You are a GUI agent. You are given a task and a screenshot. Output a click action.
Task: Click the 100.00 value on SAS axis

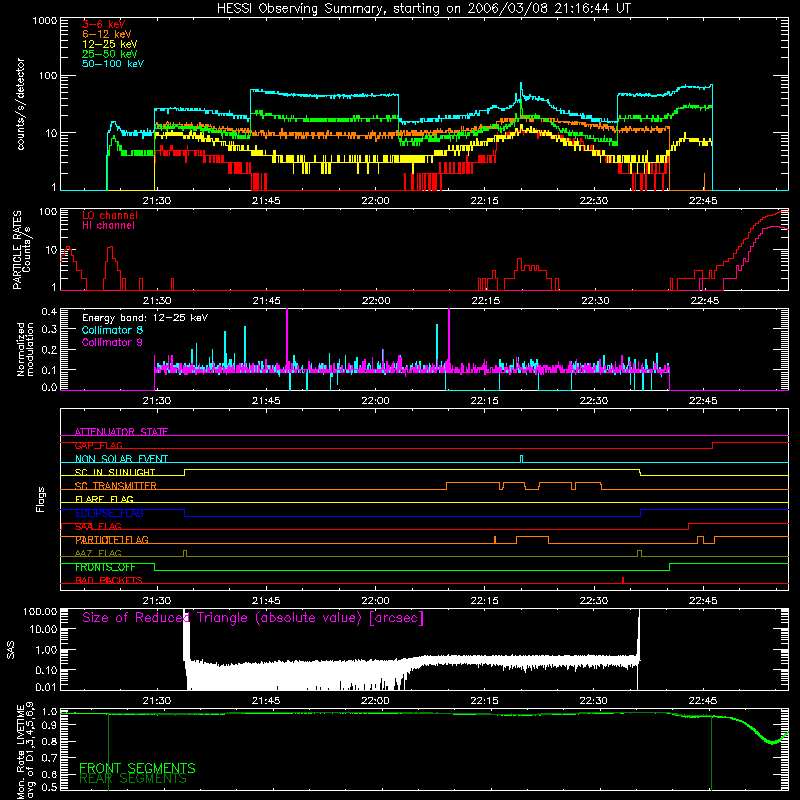pyautogui.click(x=40, y=611)
